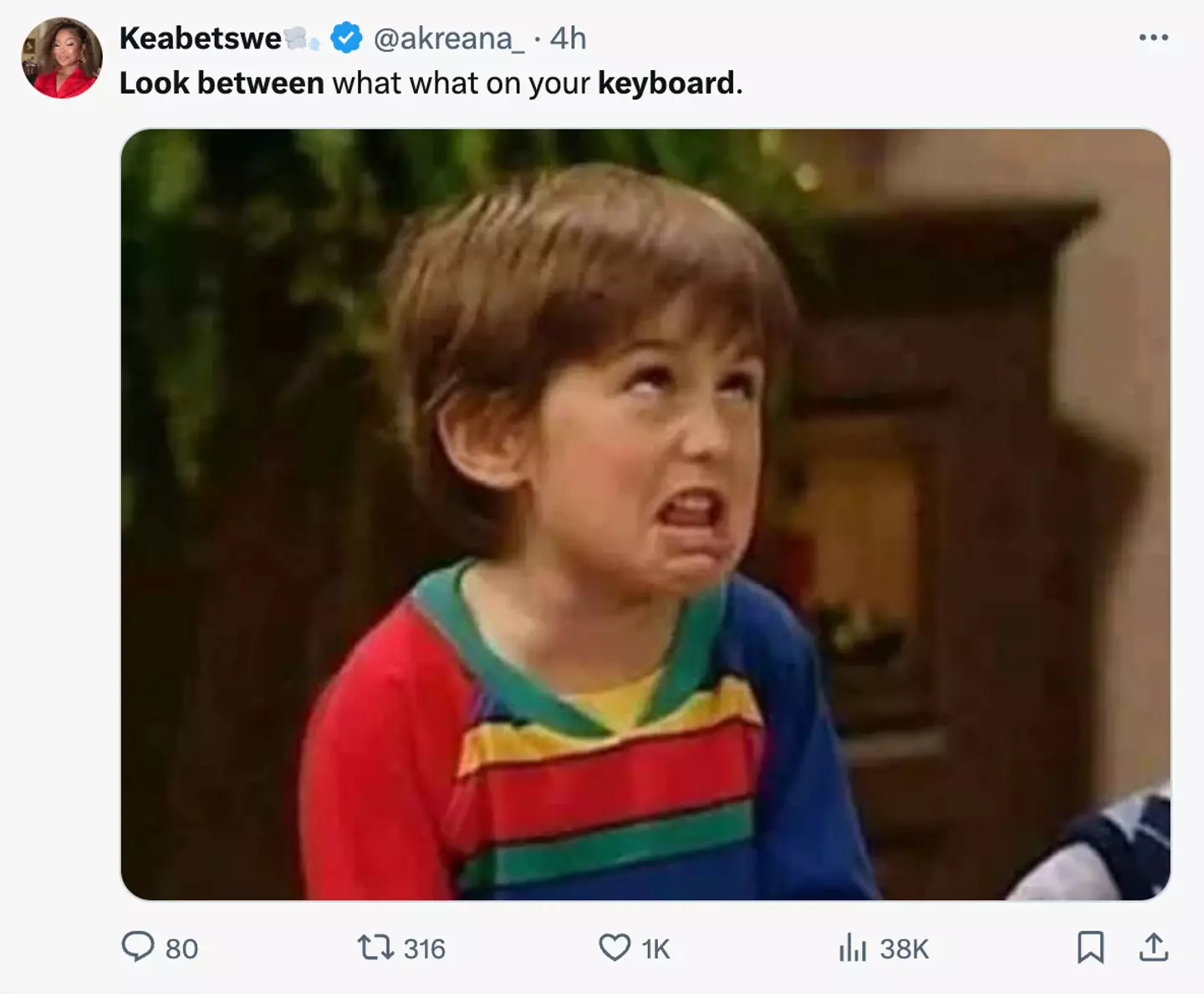The height and width of the screenshot is (998, 1204).
Task: Click the share upload arrow icon
Action: (1154, 947)
